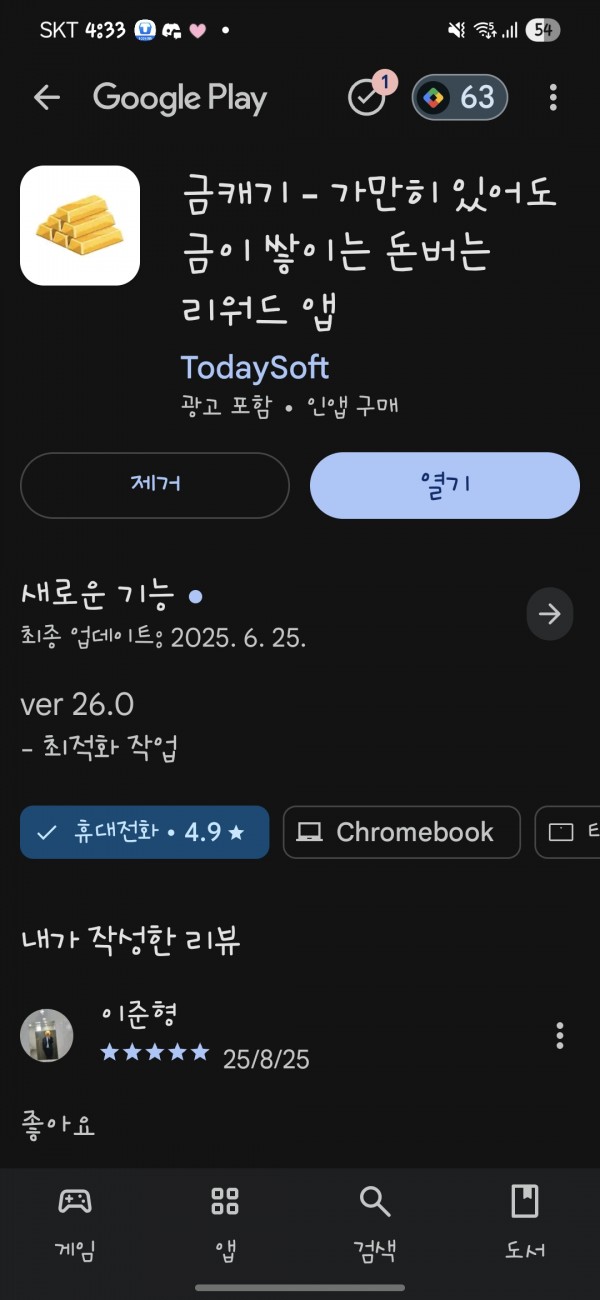Tap the gold bars app icon

click(80, 225)
